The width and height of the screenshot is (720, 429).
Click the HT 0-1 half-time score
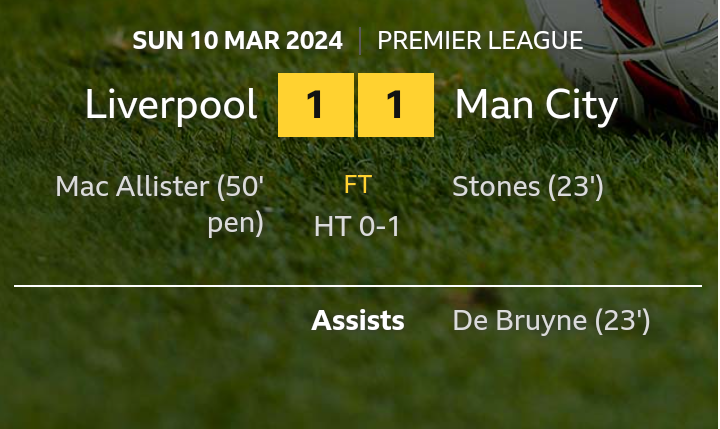(357, 227)
